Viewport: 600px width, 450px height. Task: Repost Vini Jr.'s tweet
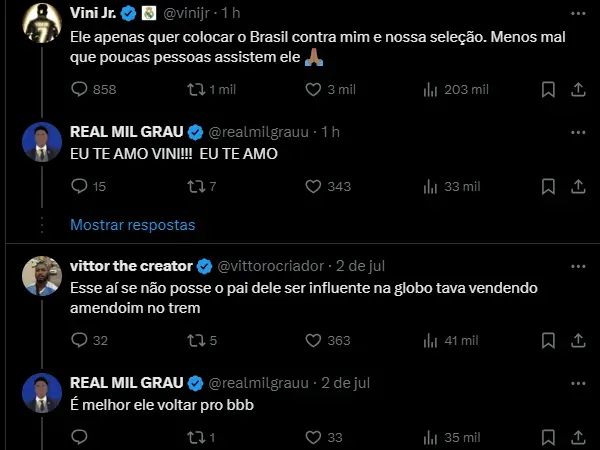pos(197,90)
